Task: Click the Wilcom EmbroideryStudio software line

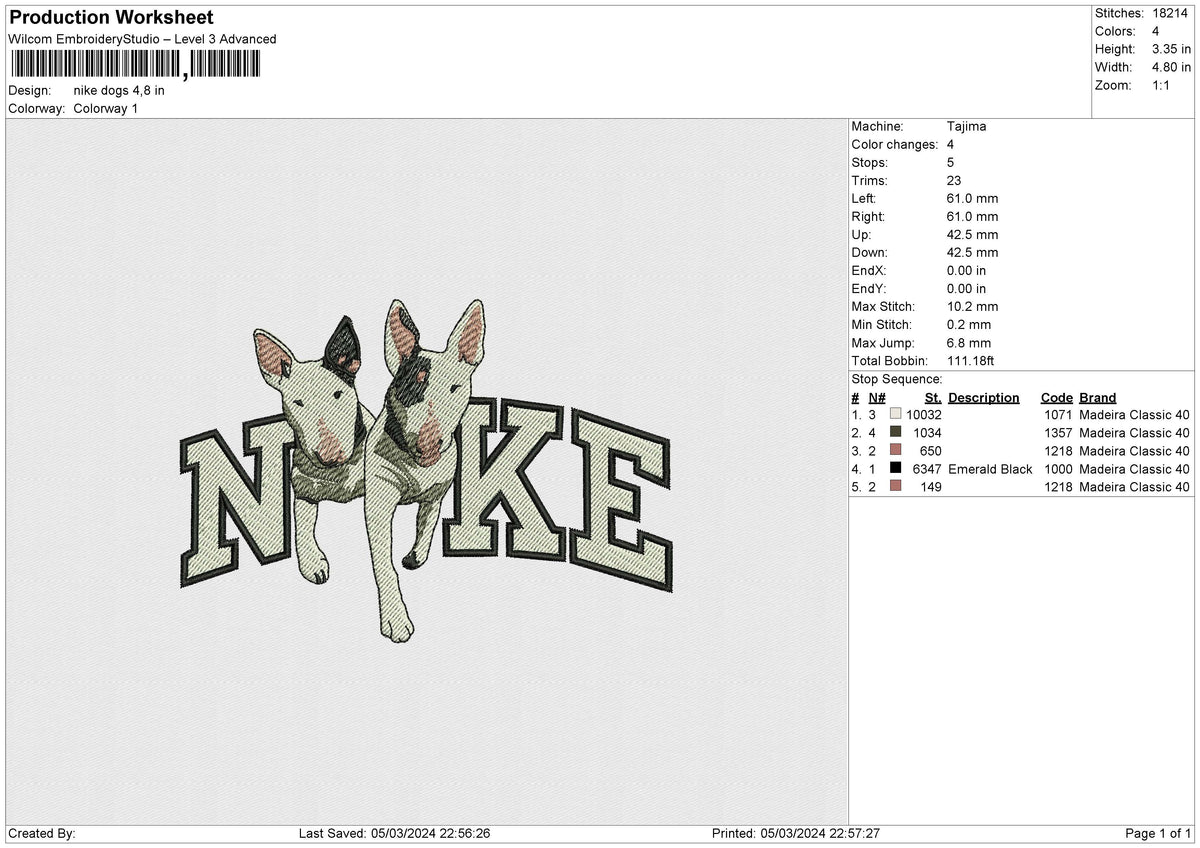Action: coord(142,39)
